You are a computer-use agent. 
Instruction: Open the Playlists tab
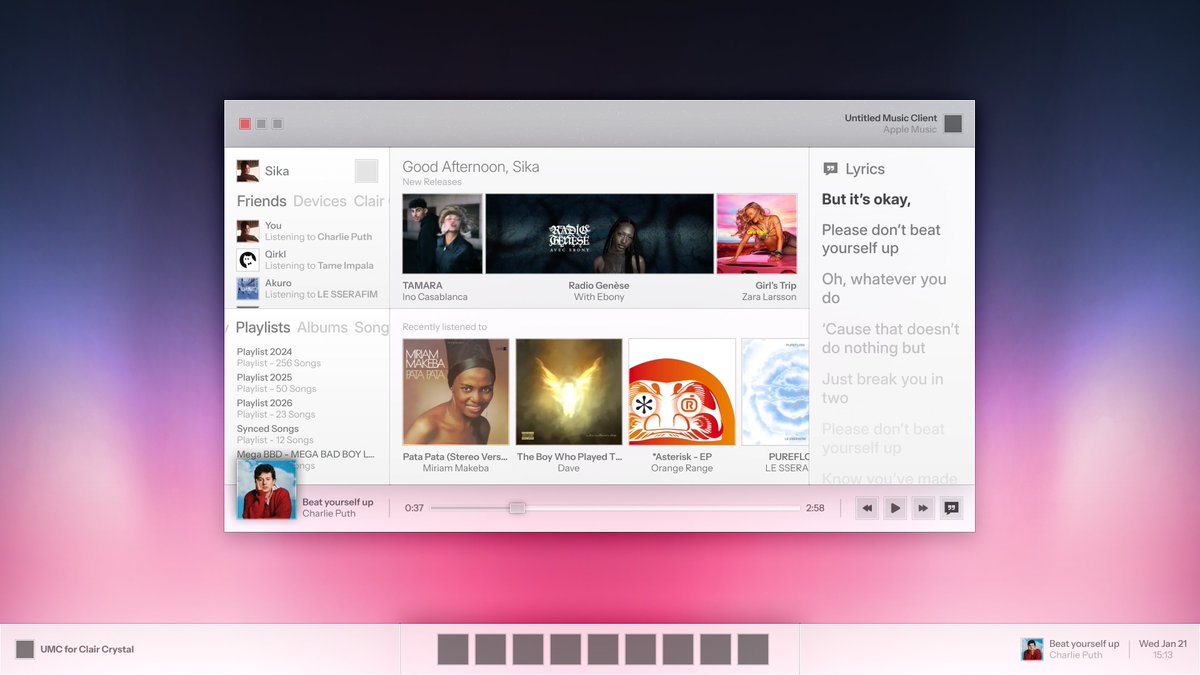[263, 327]
